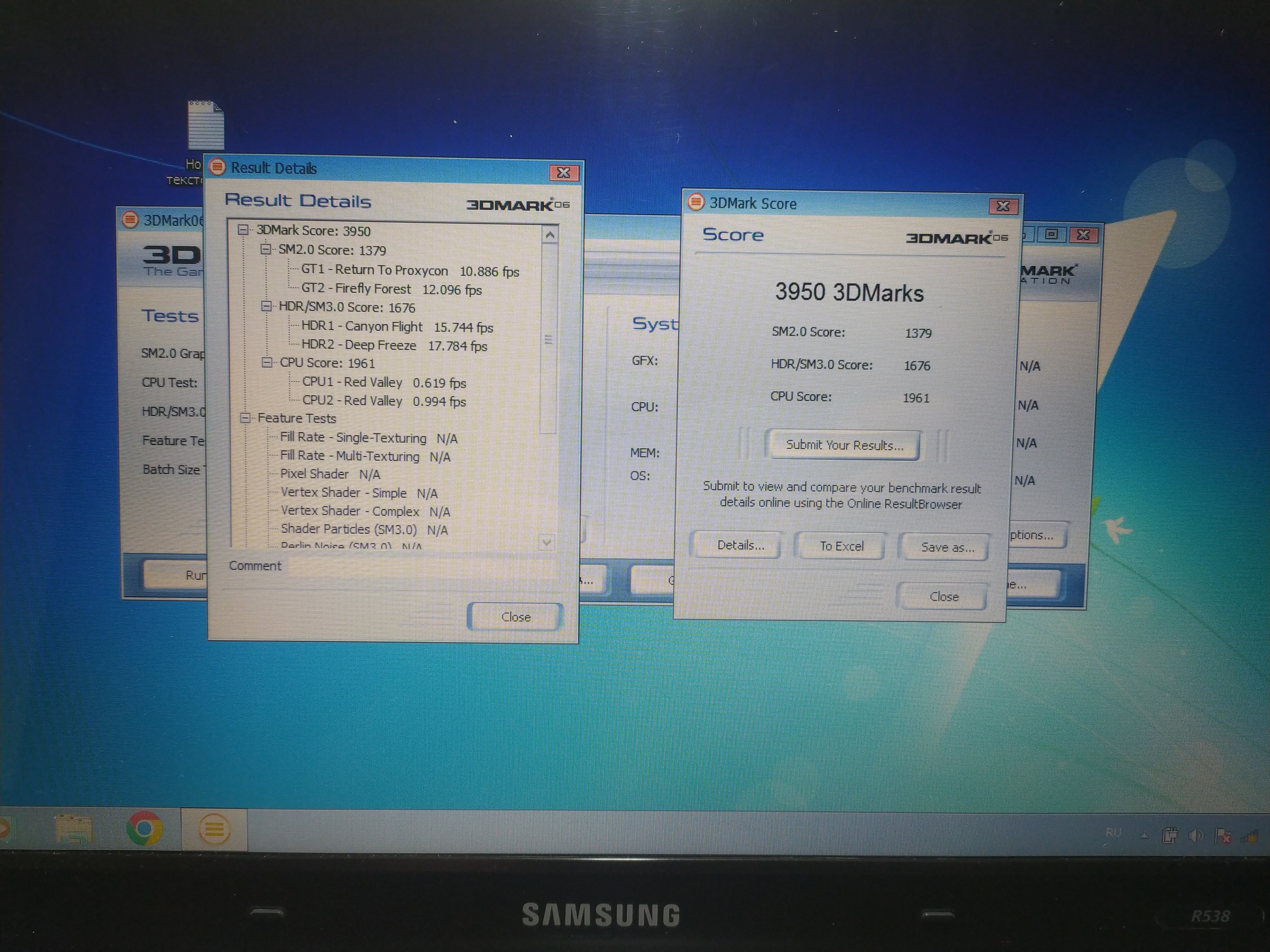Click the SM2.0 Score: 1379 tree label
The image size is (1270, 952).
332,250
